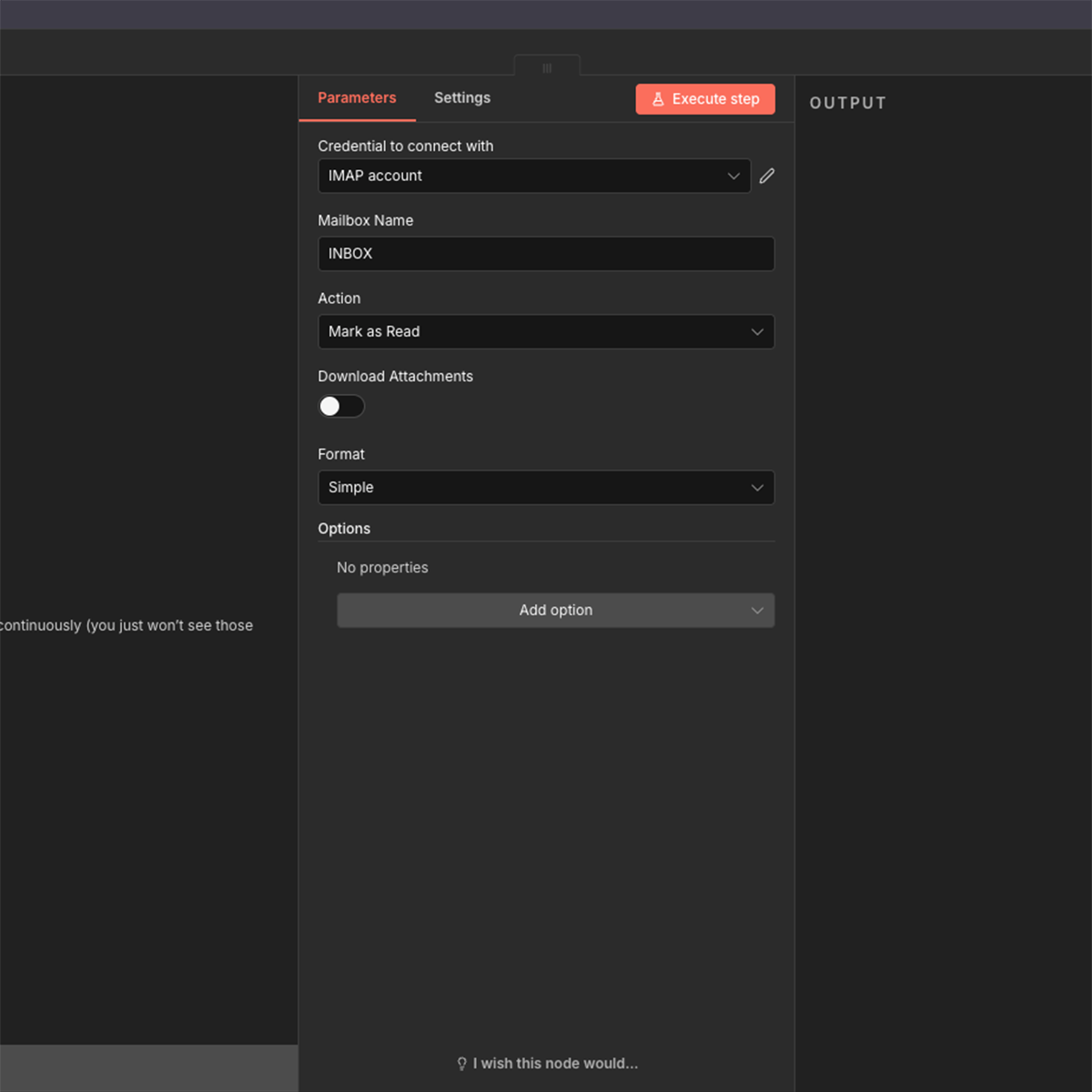The width and height of the screenshot is (1092, 1092).
Task: Click the chevron on the IMAP account selector
Action: coord(734,176)
